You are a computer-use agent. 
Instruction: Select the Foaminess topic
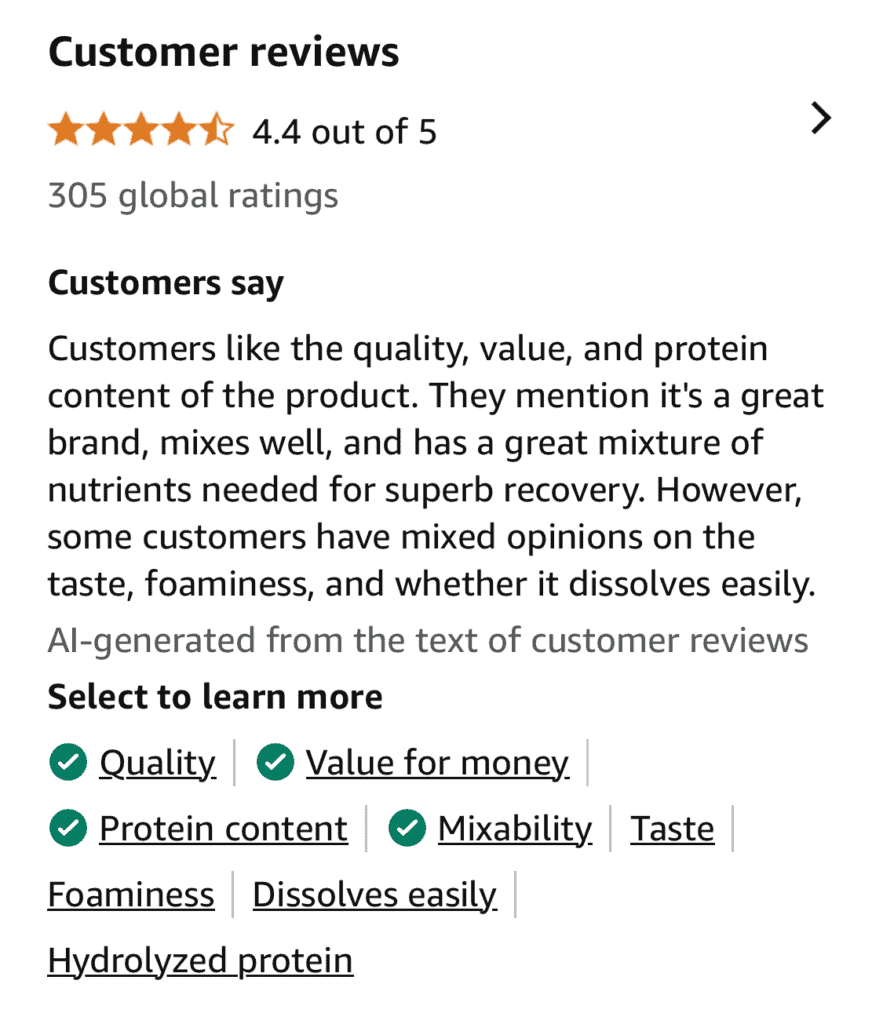130,894
